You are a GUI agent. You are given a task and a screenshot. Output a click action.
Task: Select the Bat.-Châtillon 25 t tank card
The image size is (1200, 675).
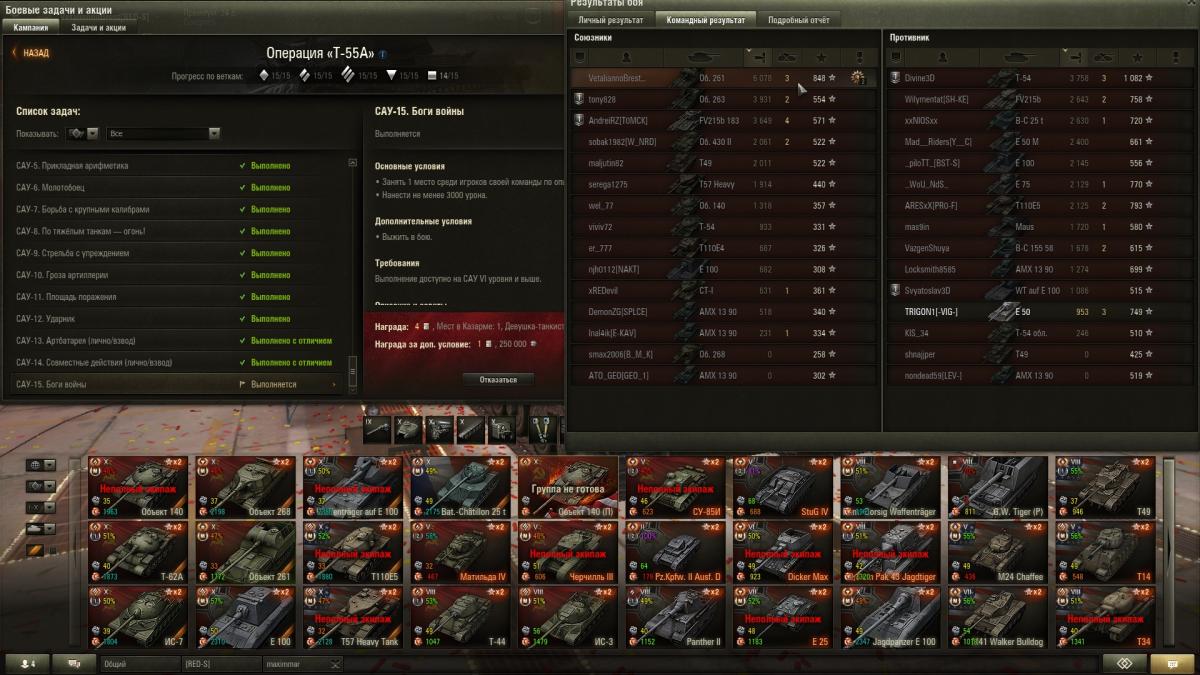coord(460,487)
